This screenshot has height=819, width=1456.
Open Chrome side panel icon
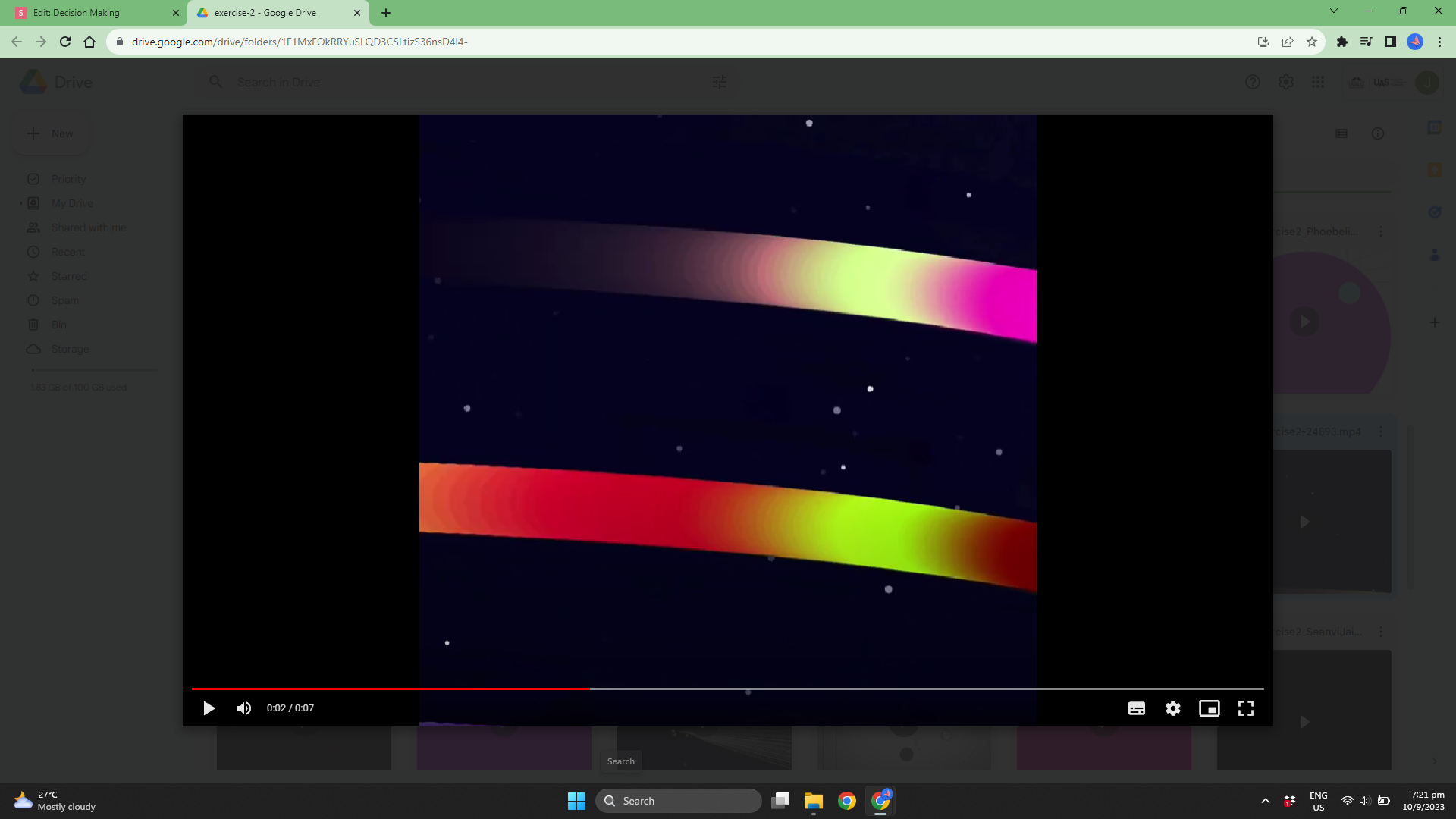(1391, 42)
